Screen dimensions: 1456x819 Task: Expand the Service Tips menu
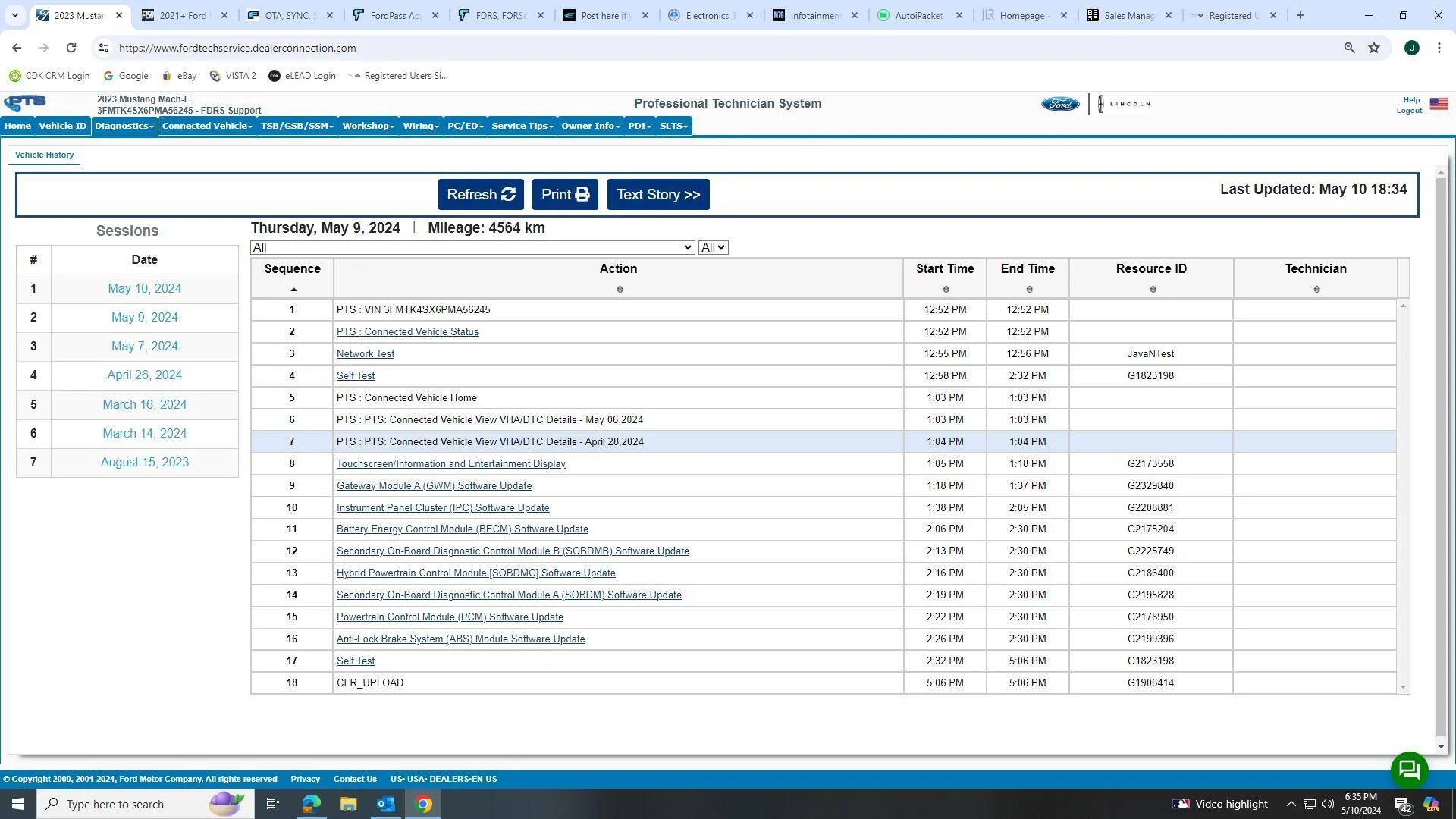(x=522, y=126)
